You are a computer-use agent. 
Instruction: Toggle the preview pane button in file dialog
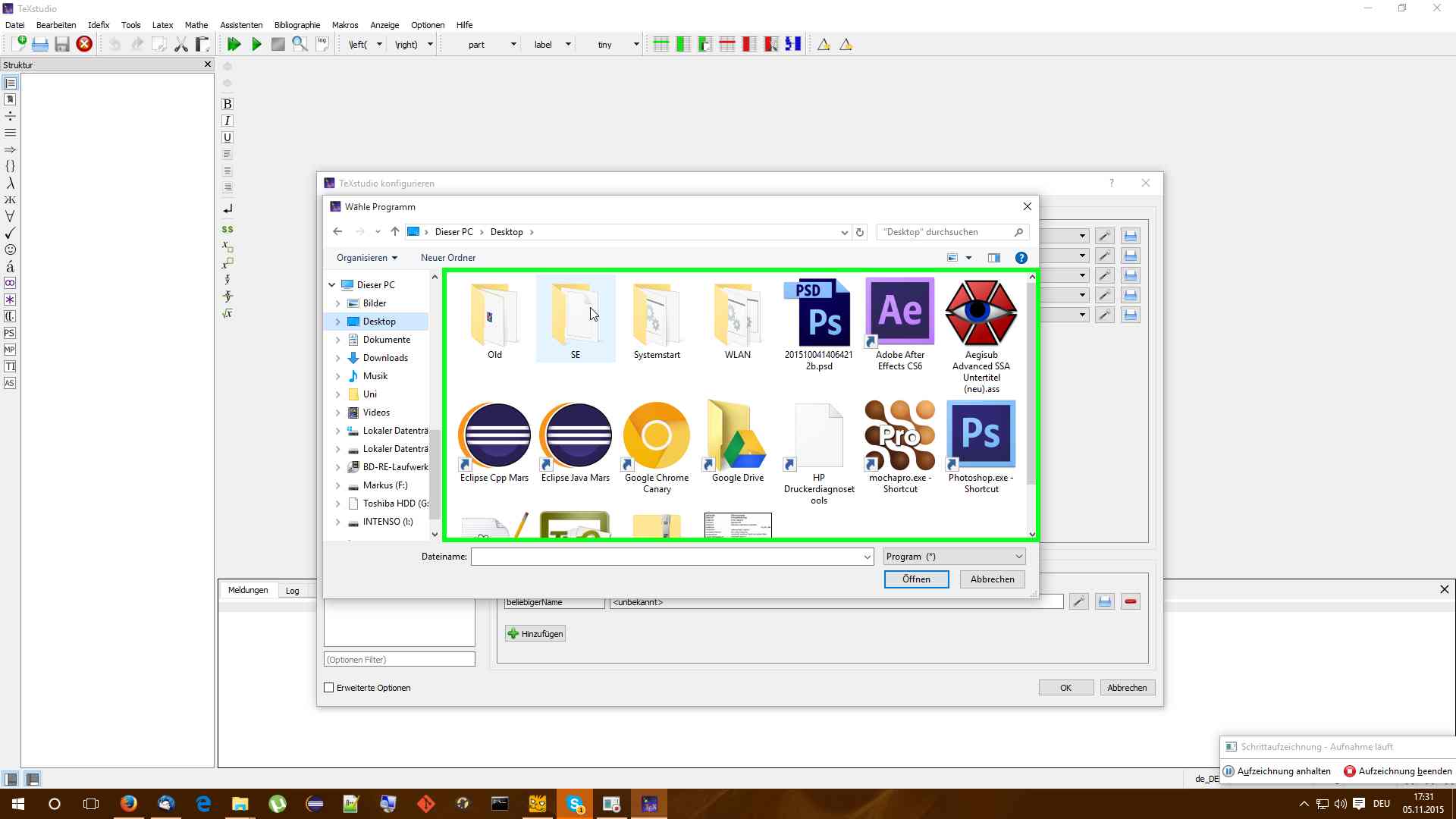coord(993,258)
